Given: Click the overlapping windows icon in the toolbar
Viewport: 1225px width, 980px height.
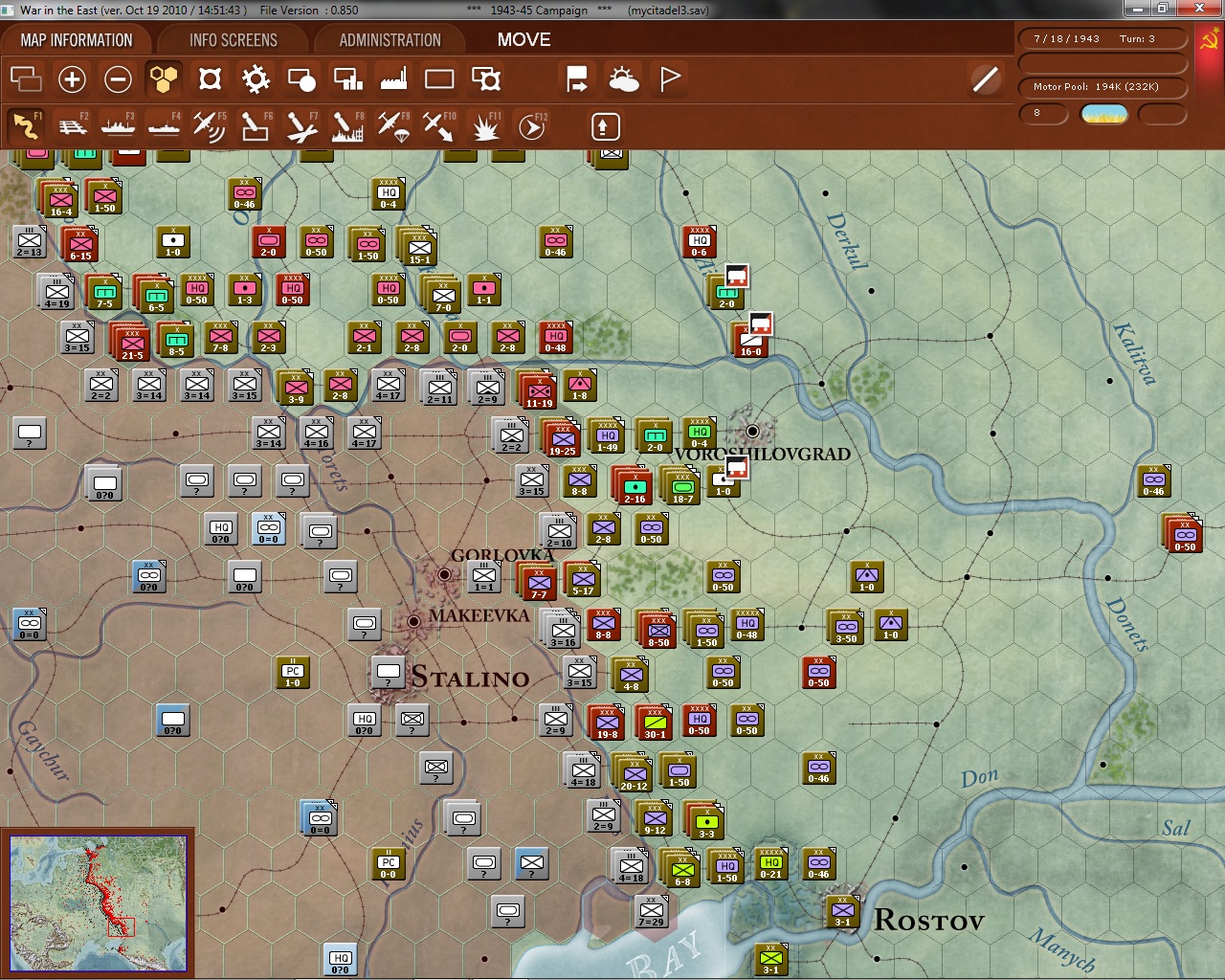Looking at the screenshot, I should click(x=26, y=79).
